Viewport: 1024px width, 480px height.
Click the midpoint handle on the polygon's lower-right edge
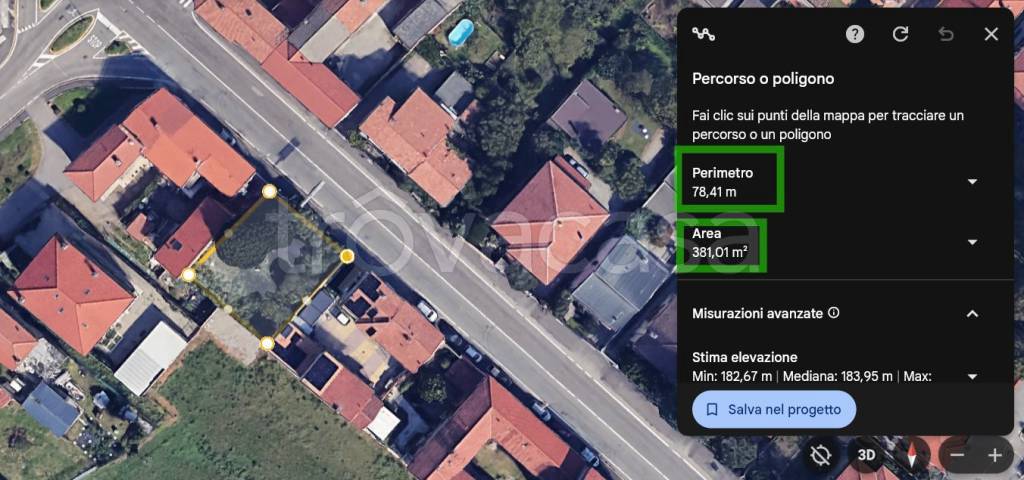[307, 300]
